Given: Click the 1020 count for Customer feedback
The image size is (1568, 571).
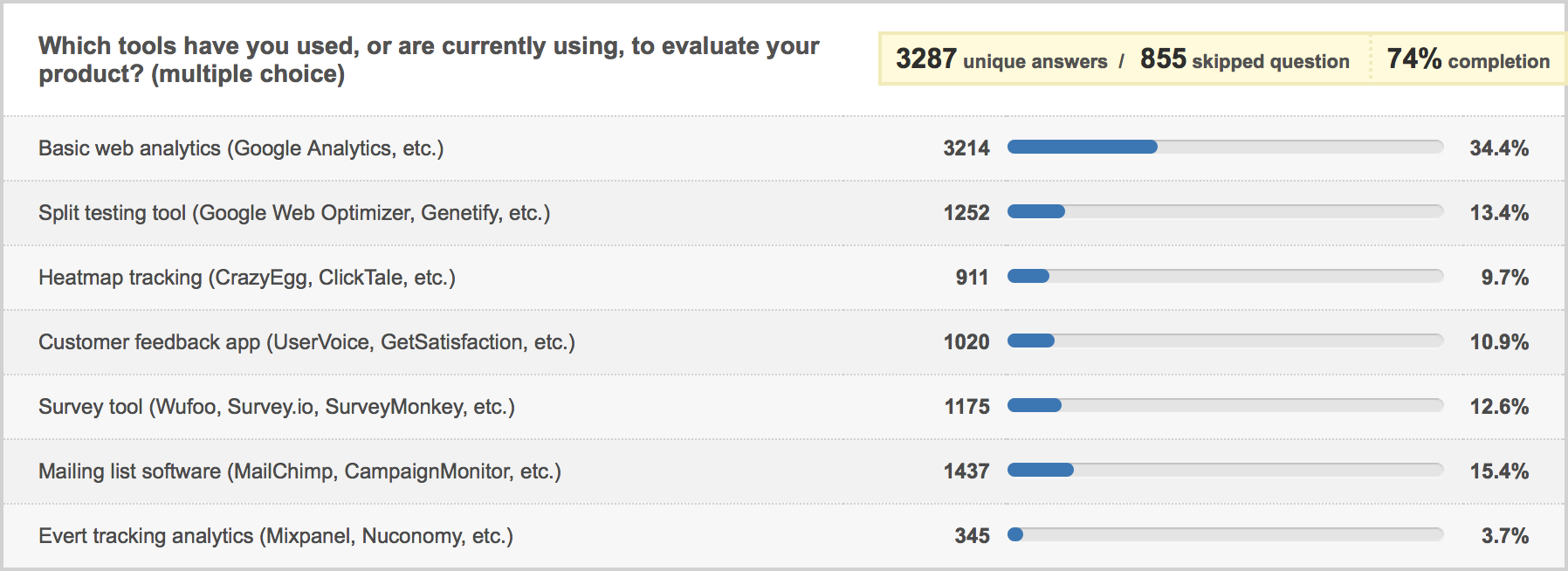Looking at the screenshot, I should [x=966, y=342].
